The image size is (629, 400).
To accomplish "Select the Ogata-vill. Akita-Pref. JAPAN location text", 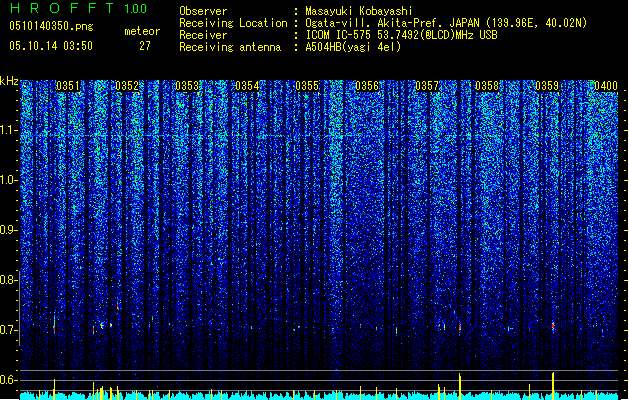I will point(446,23).
